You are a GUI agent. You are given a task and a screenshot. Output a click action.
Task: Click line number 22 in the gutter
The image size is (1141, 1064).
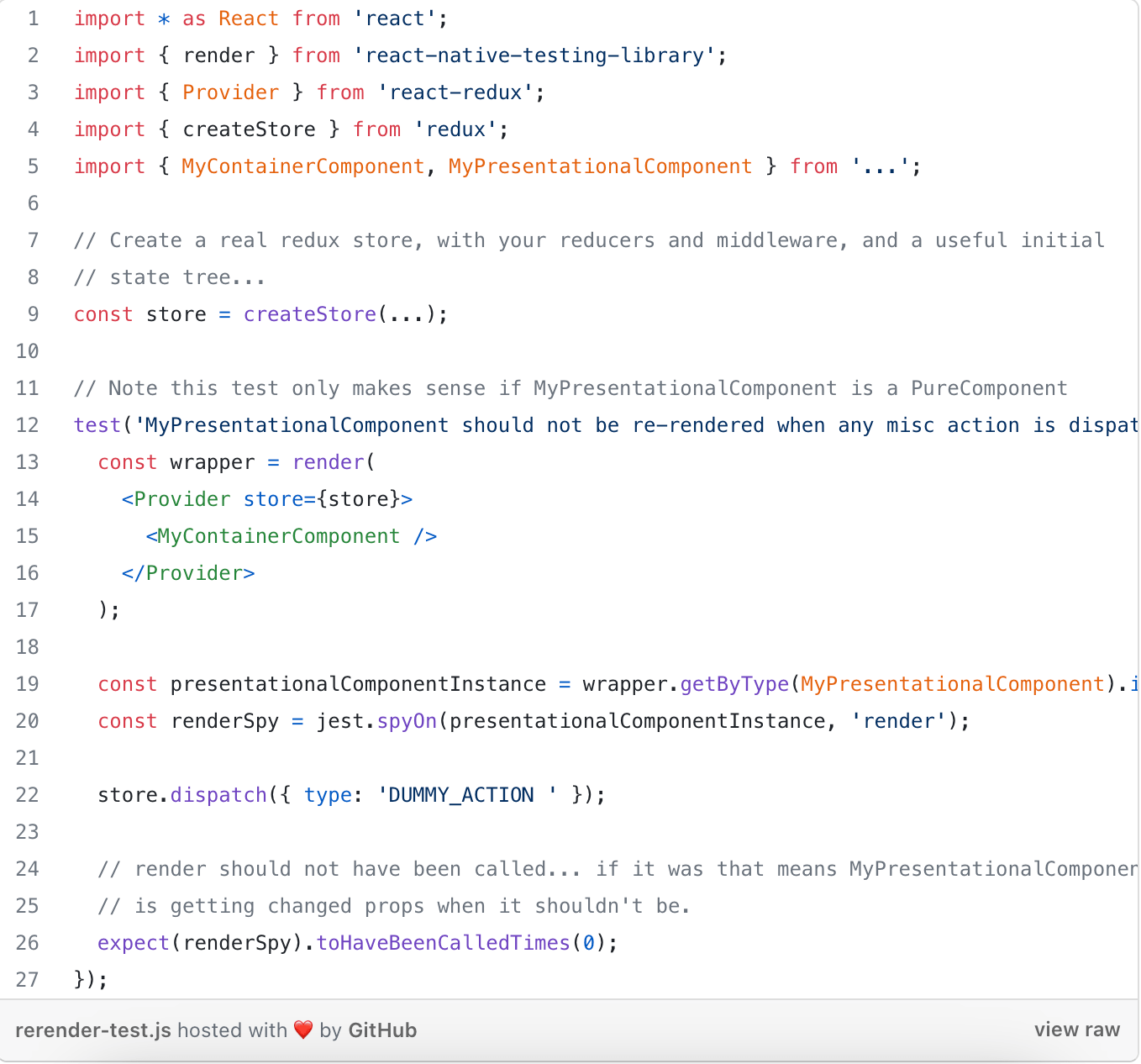(x=28, y=795)
